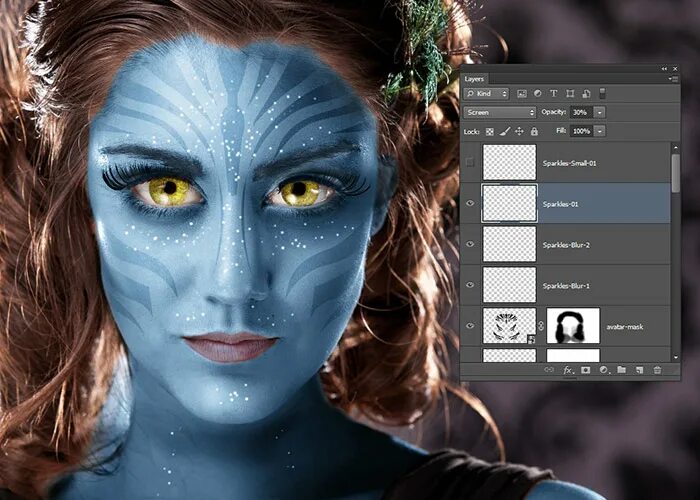Click the avatar-mask smart object thumbnail

point(509,325)
